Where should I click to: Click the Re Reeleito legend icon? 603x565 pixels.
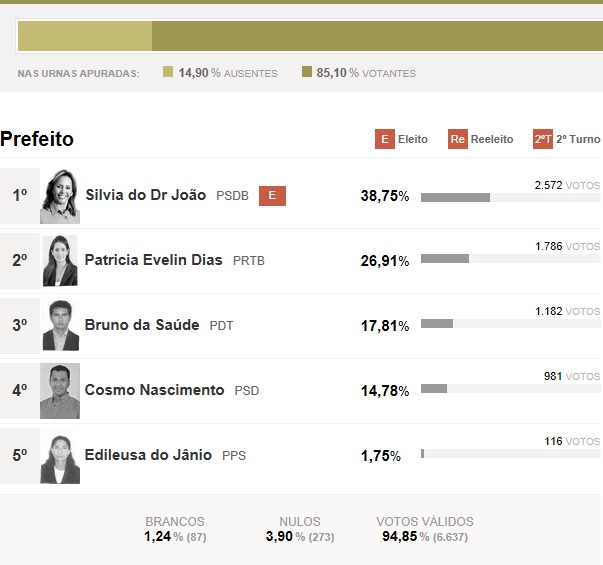point(458,139)
